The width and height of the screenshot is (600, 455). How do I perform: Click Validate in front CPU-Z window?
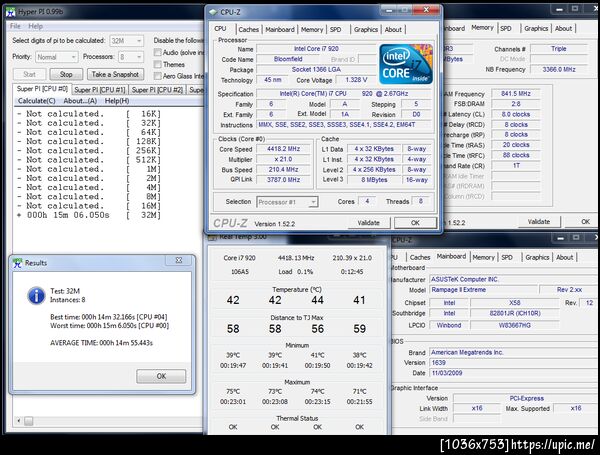tap(368, 223)
